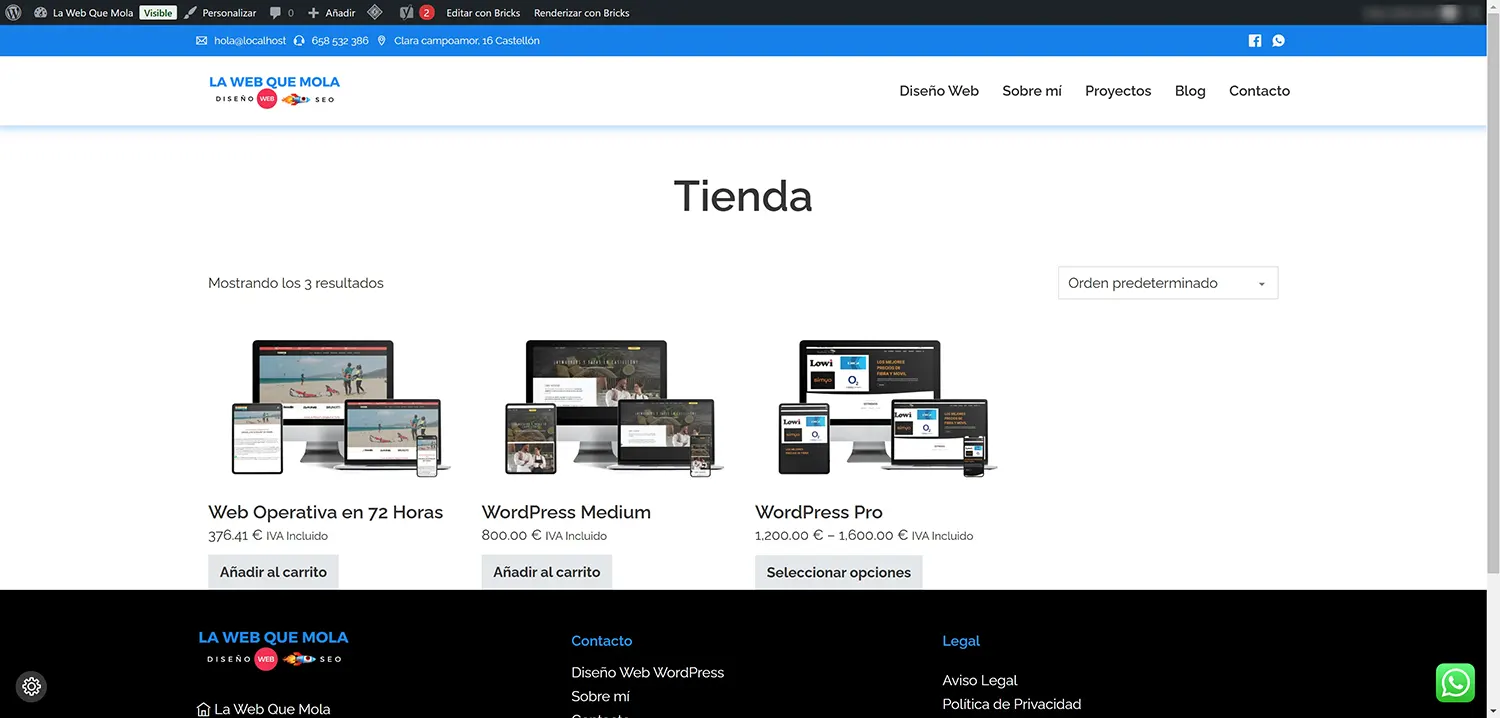Click price 376.41 €
Image resolution: width=1500 pixels, height=718 pixels.
tap(235, 535)
